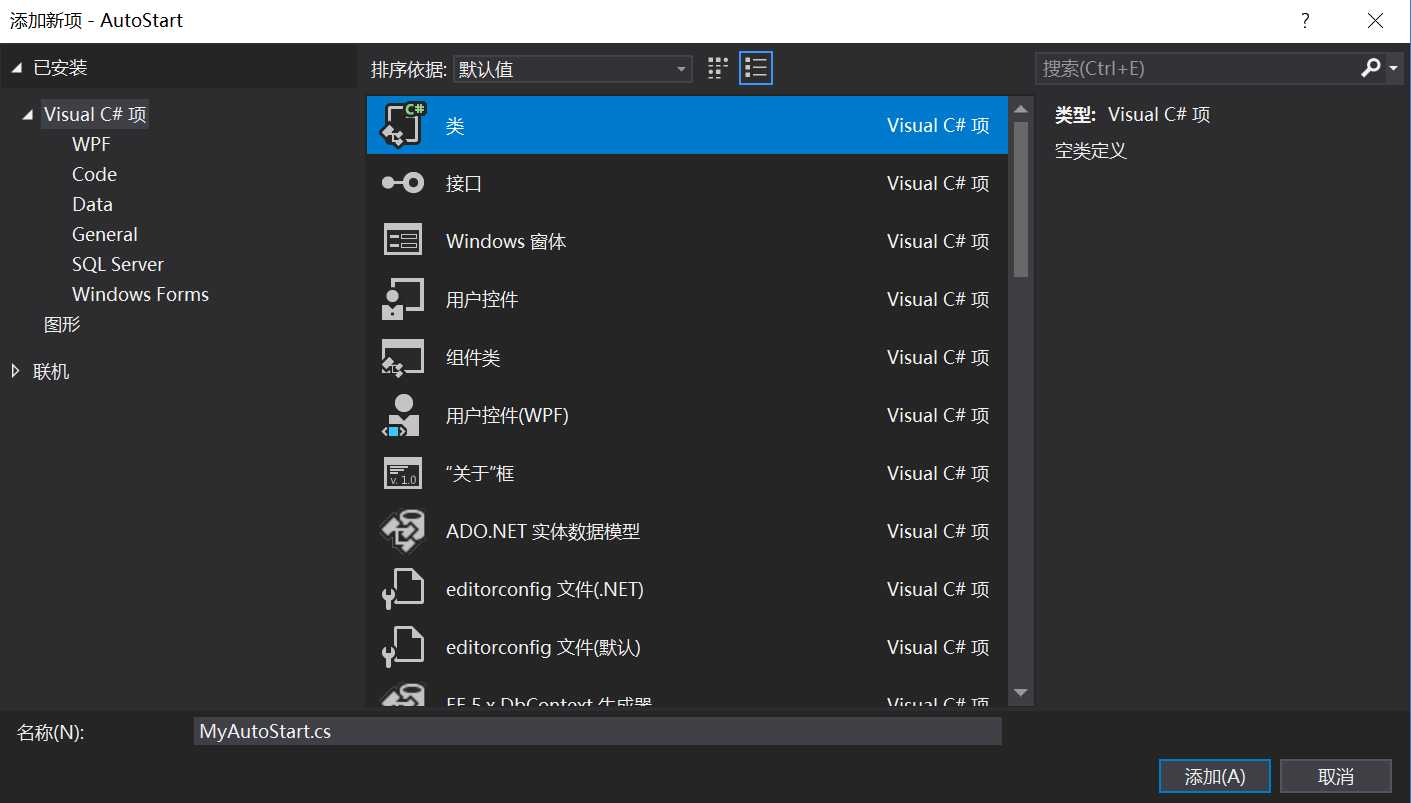Viewport: 1411px width, 803px height.
Task: Select the 组件类 template name
Action: coord(473,358)
